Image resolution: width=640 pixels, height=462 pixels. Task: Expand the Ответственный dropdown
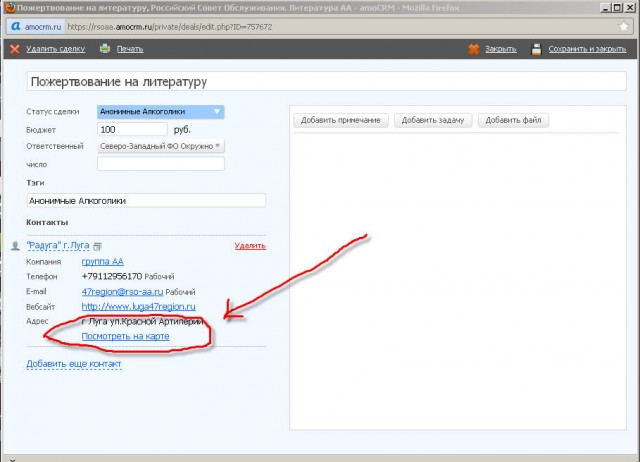pos(160,146)
